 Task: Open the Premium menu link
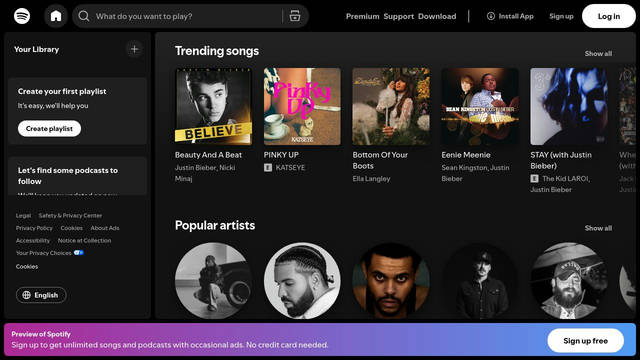362,16
